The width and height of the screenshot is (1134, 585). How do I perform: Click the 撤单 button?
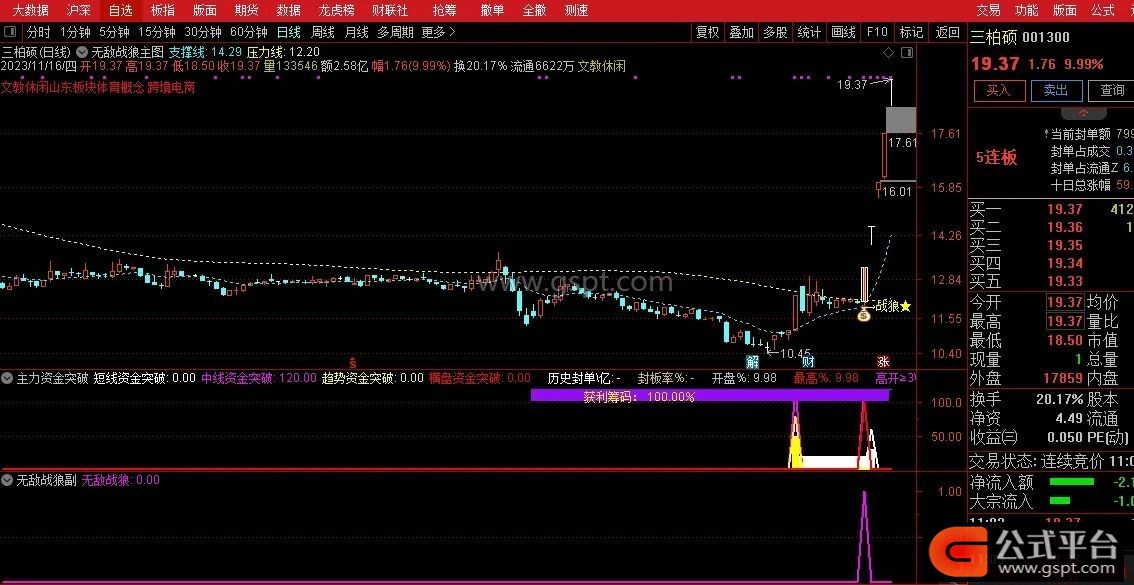click(492, 10)
